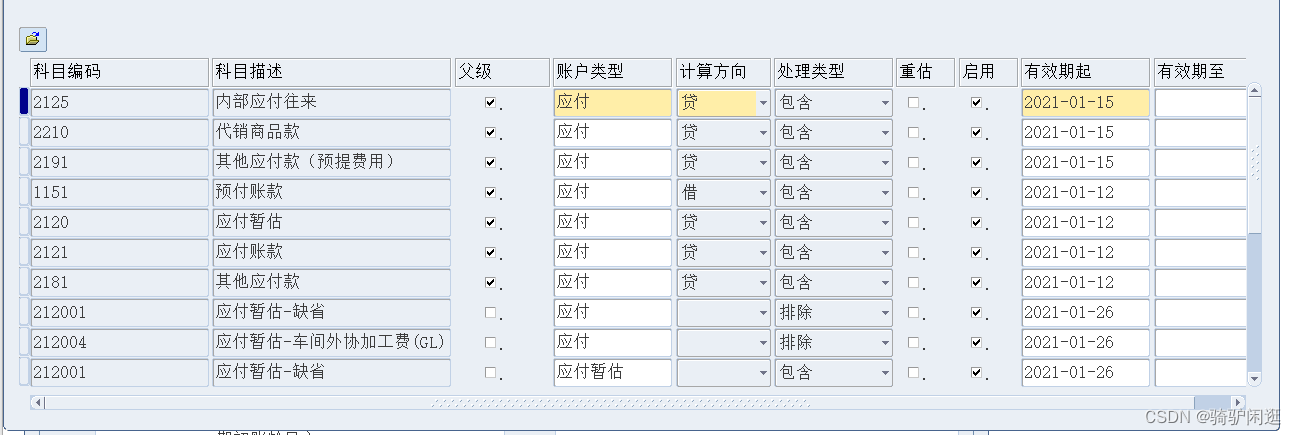Select description cell 内部应付往来
Viewport: 1296px width, 435px height.
[x=332, y=102]
